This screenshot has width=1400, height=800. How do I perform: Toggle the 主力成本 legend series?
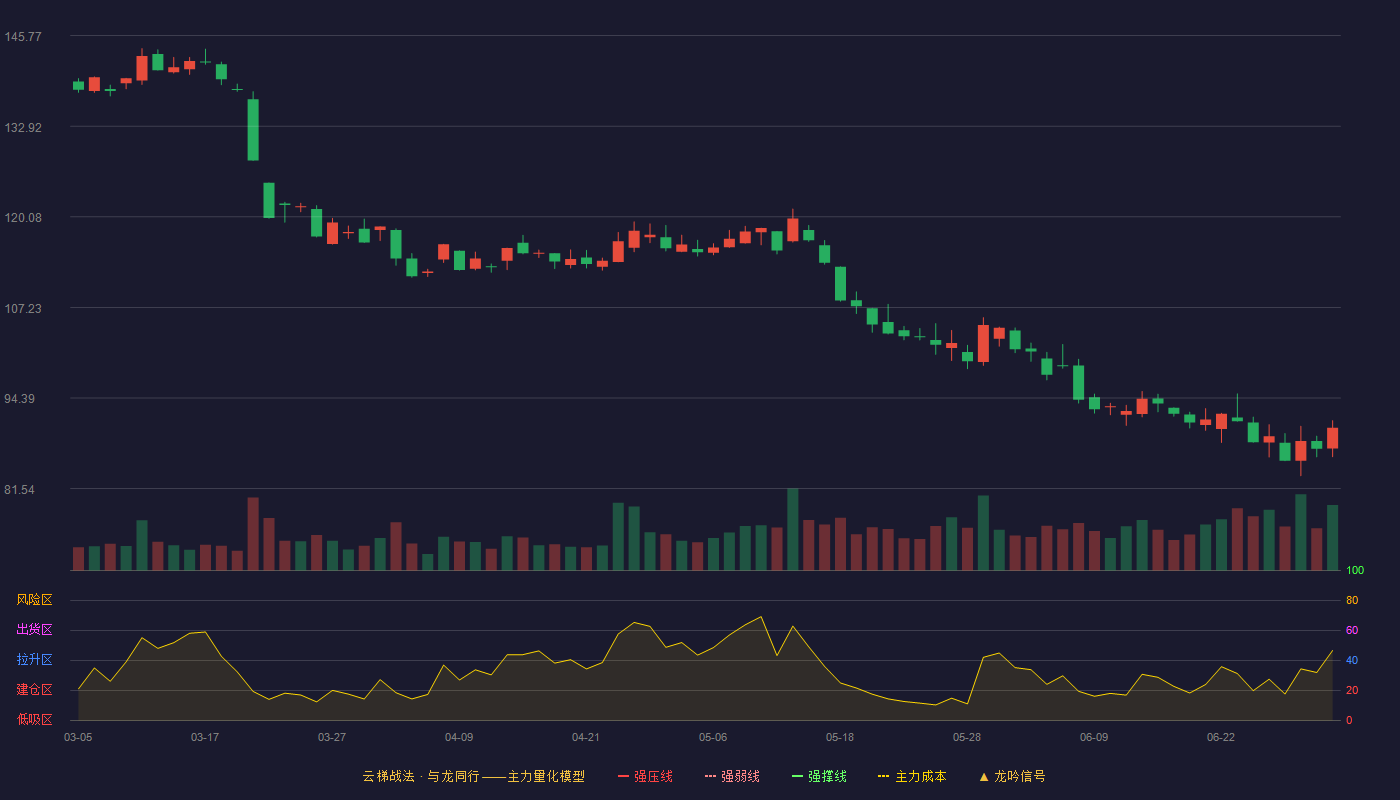912,776
